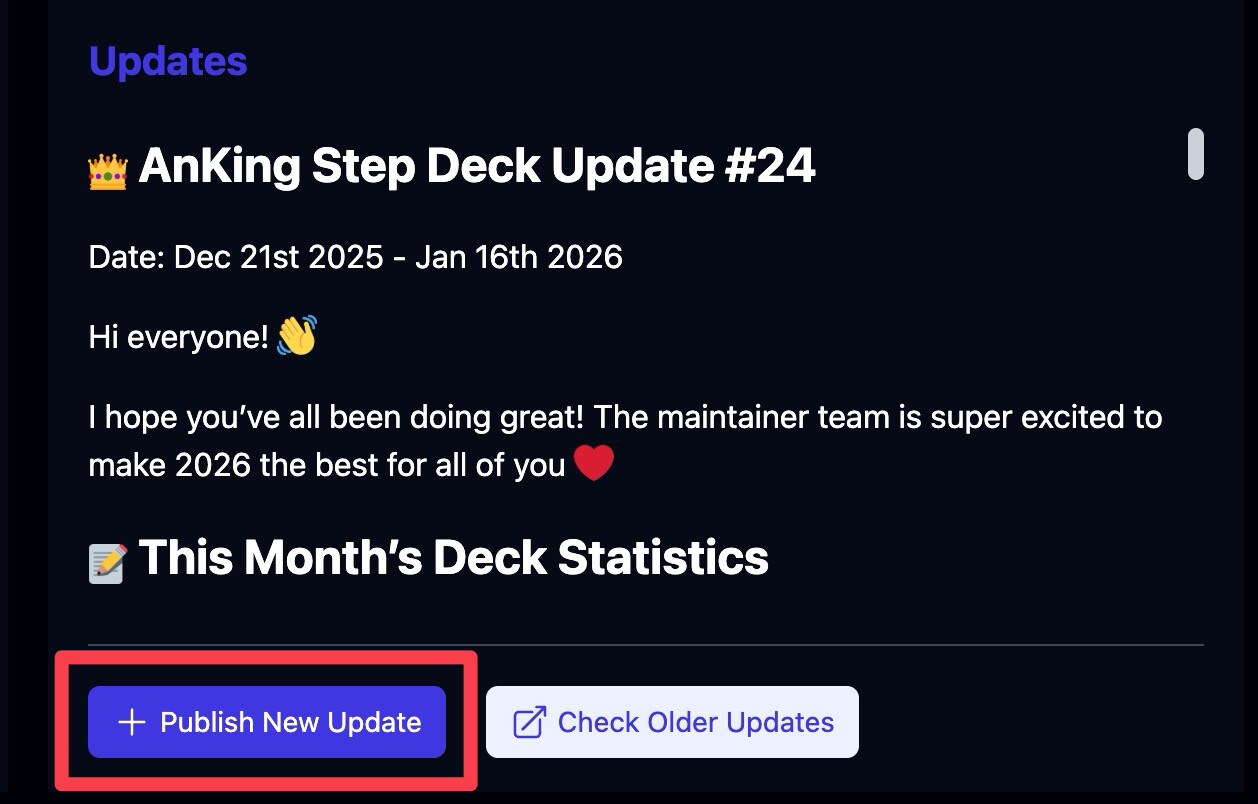
Task: Click the updates panel scrollbar thumb
Action: coord(1195,154)
